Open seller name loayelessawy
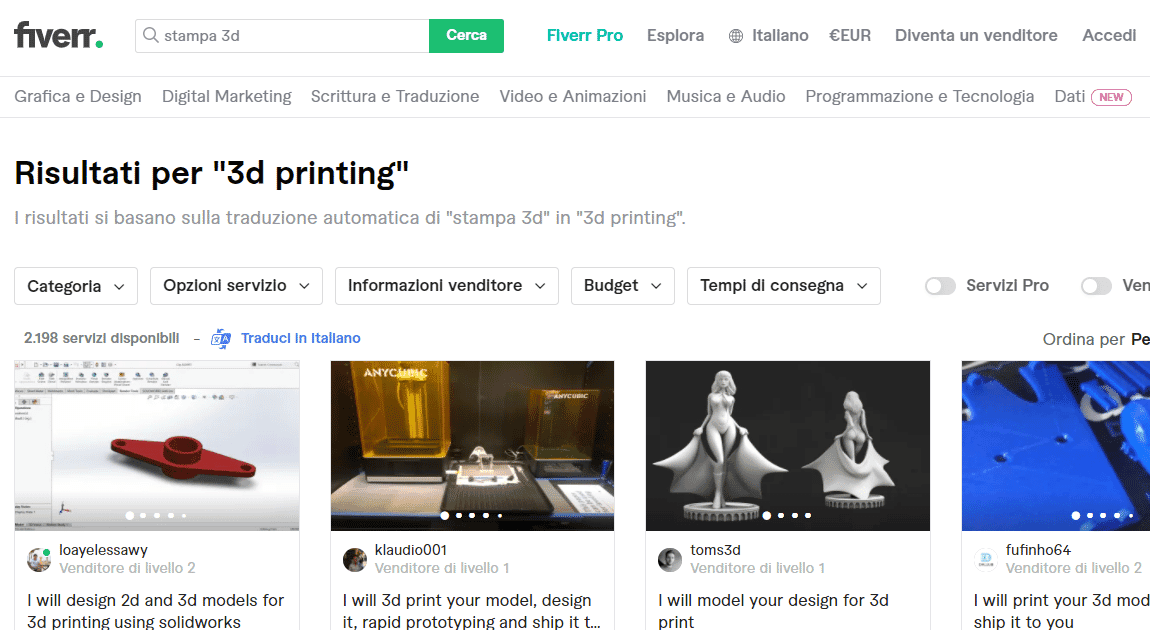 [103, 550]
